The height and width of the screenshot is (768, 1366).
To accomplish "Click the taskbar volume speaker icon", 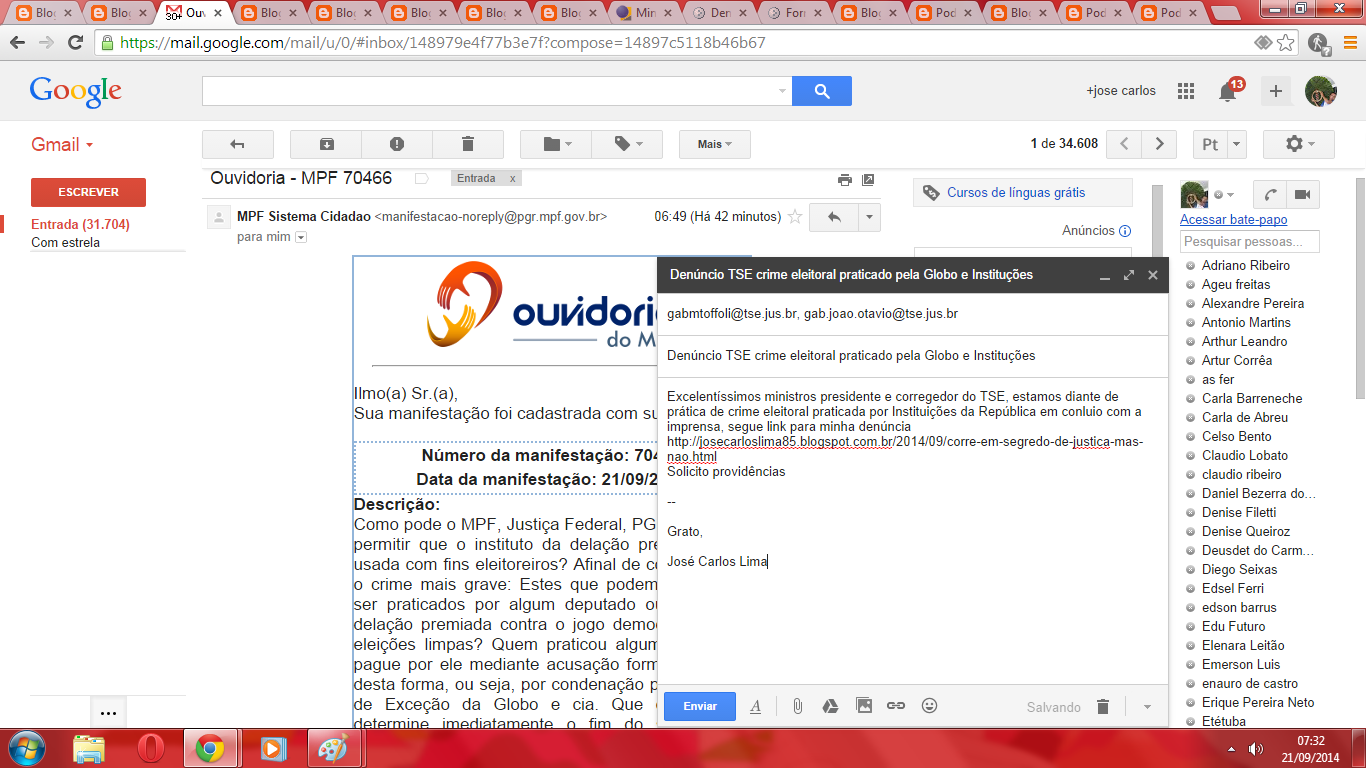I will pyautogui.click(x=1255, y=748).
